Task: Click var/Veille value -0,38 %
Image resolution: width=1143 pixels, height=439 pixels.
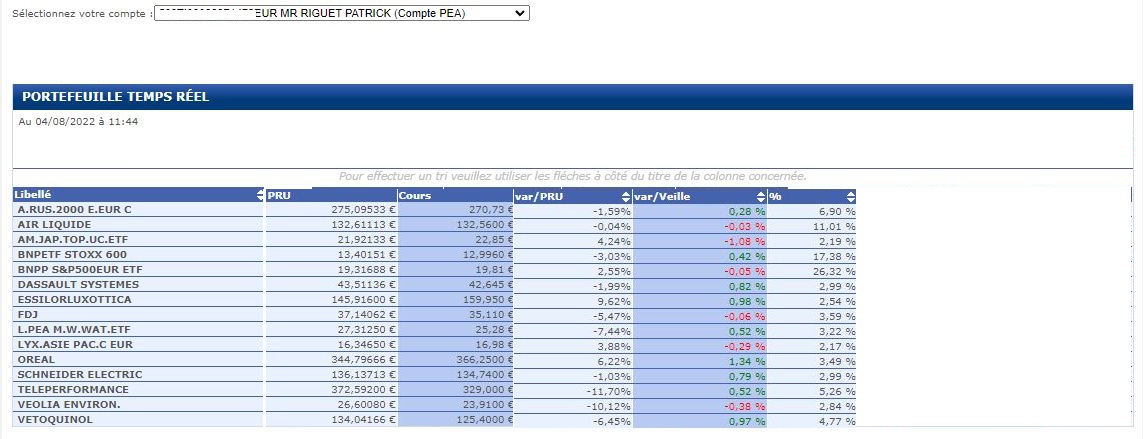Action: click(x=747, y=406)
